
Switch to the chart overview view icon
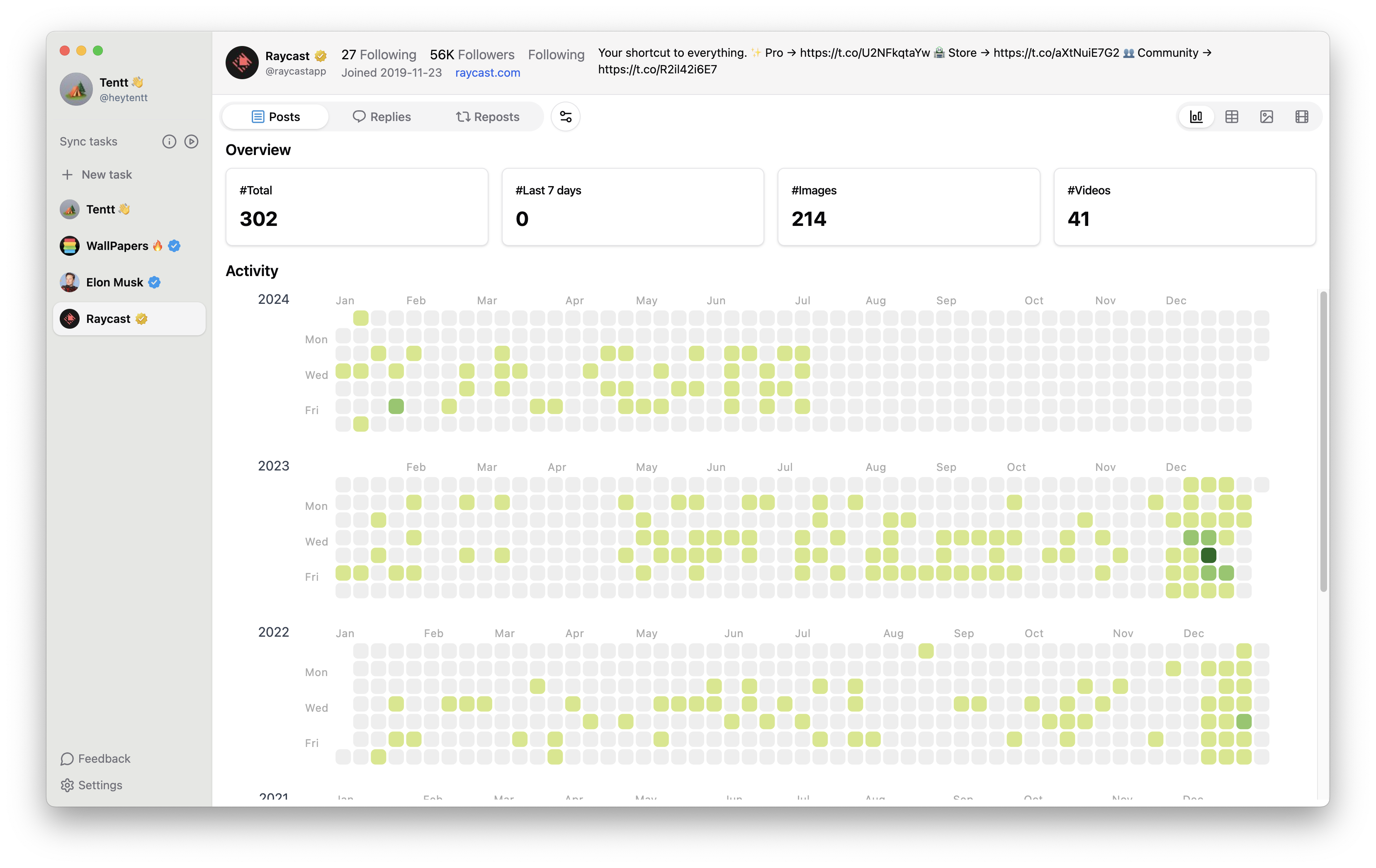click(x=1196, y=116)
